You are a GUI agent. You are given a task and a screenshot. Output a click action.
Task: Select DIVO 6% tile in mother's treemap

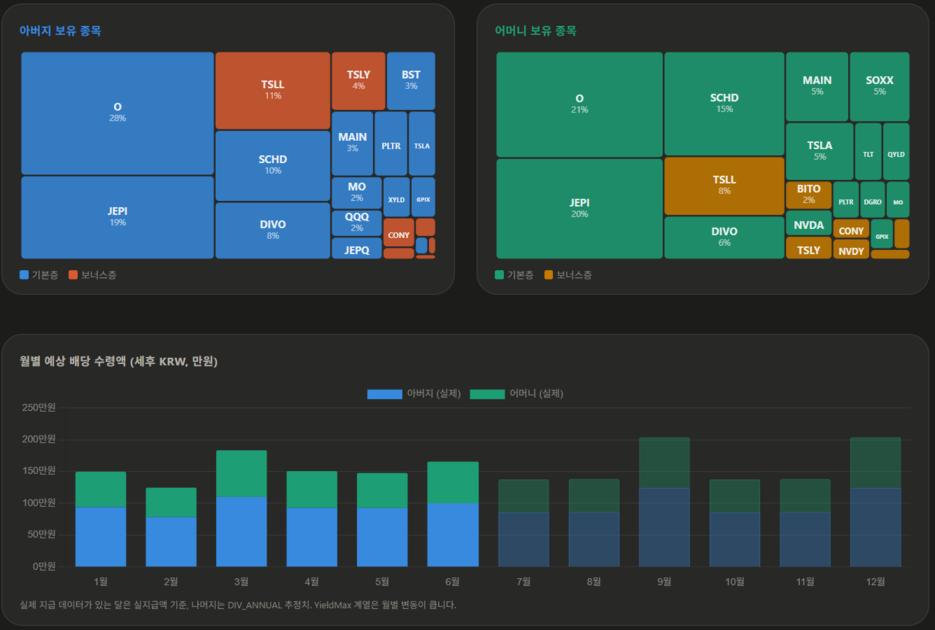[x=725, y=237]
